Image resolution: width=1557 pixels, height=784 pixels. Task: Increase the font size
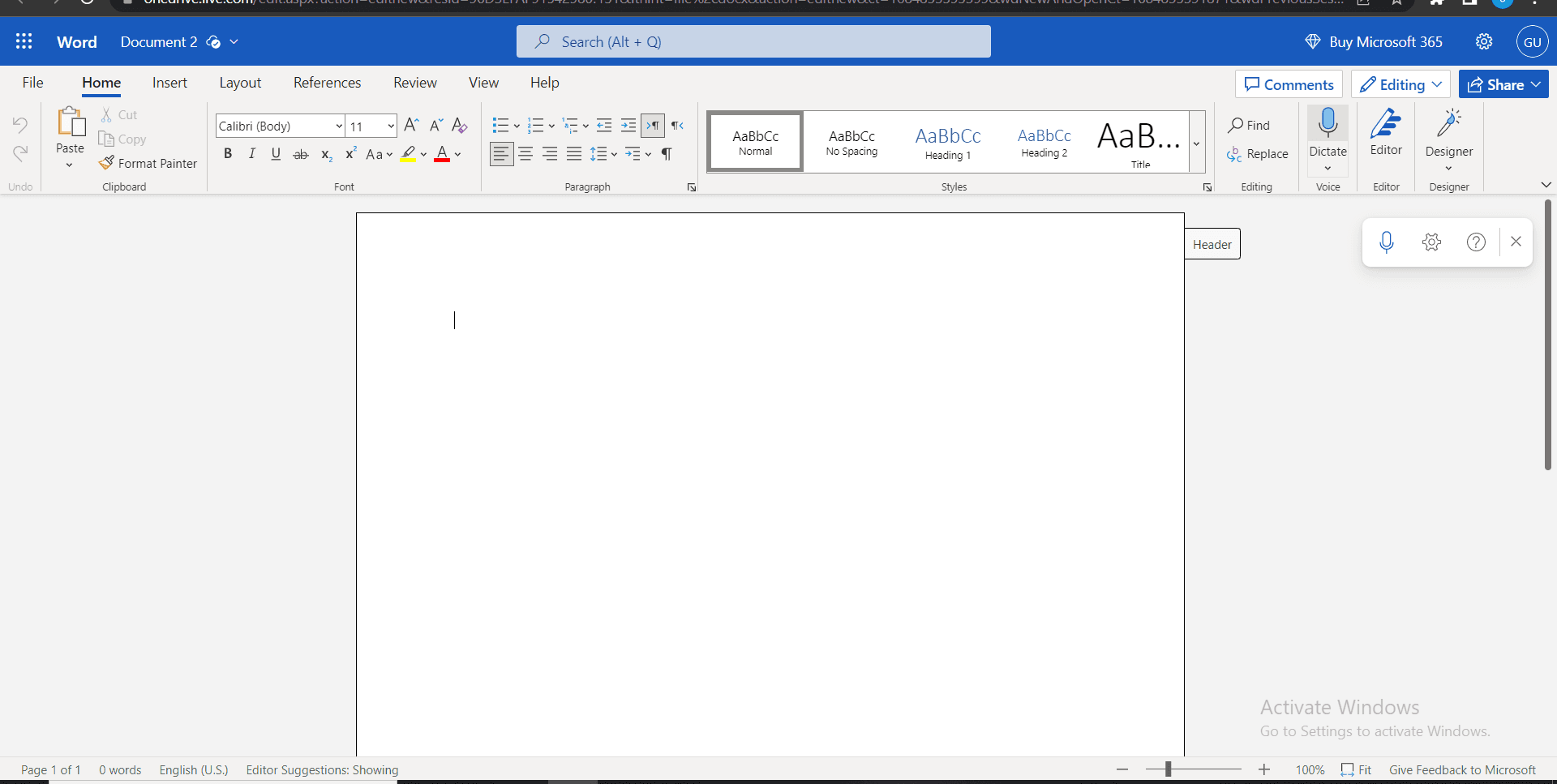click(x=411, y=126)
